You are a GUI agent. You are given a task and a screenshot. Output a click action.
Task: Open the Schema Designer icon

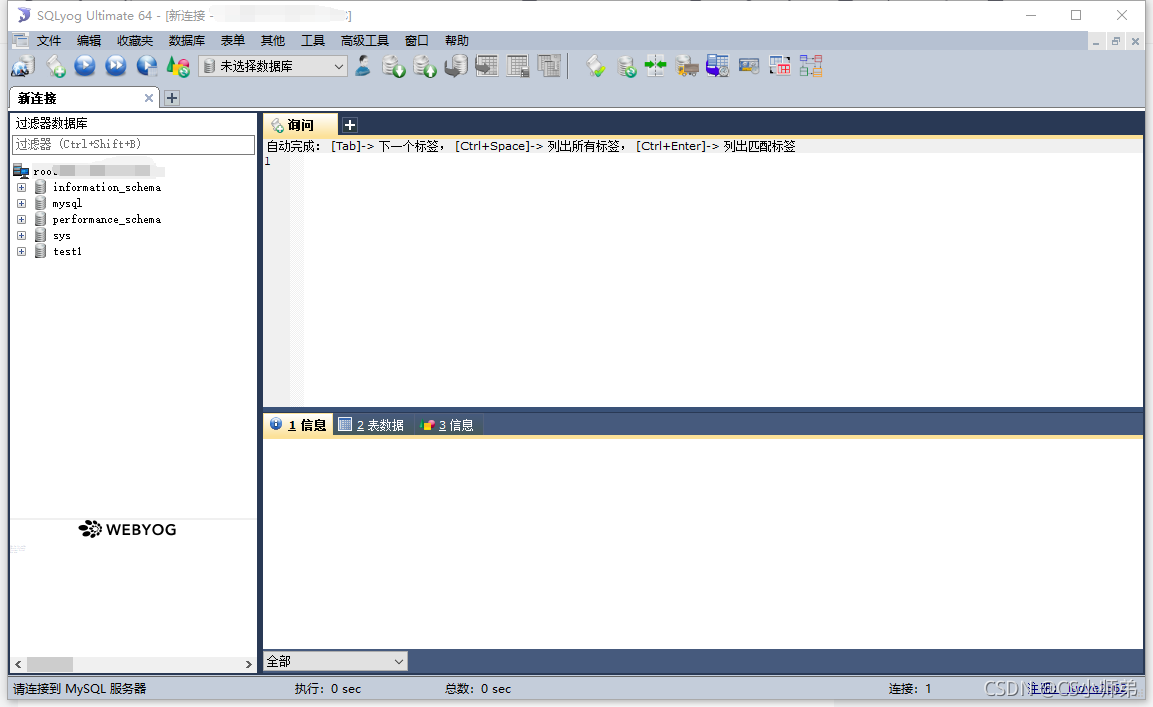click(811, 66)
